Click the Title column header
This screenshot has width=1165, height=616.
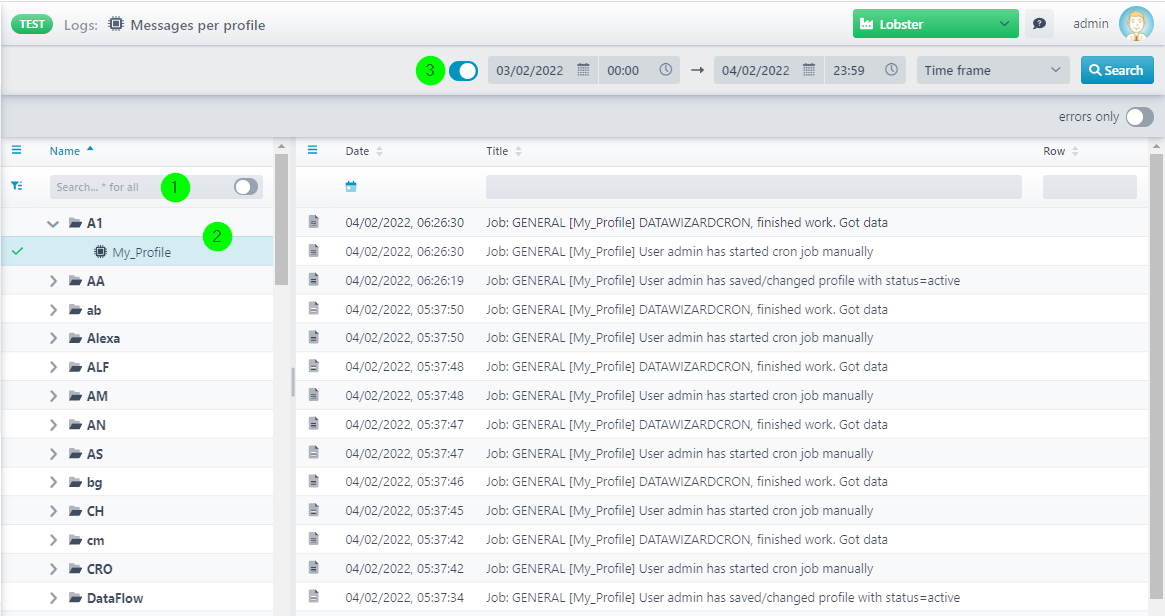[497, 151]
